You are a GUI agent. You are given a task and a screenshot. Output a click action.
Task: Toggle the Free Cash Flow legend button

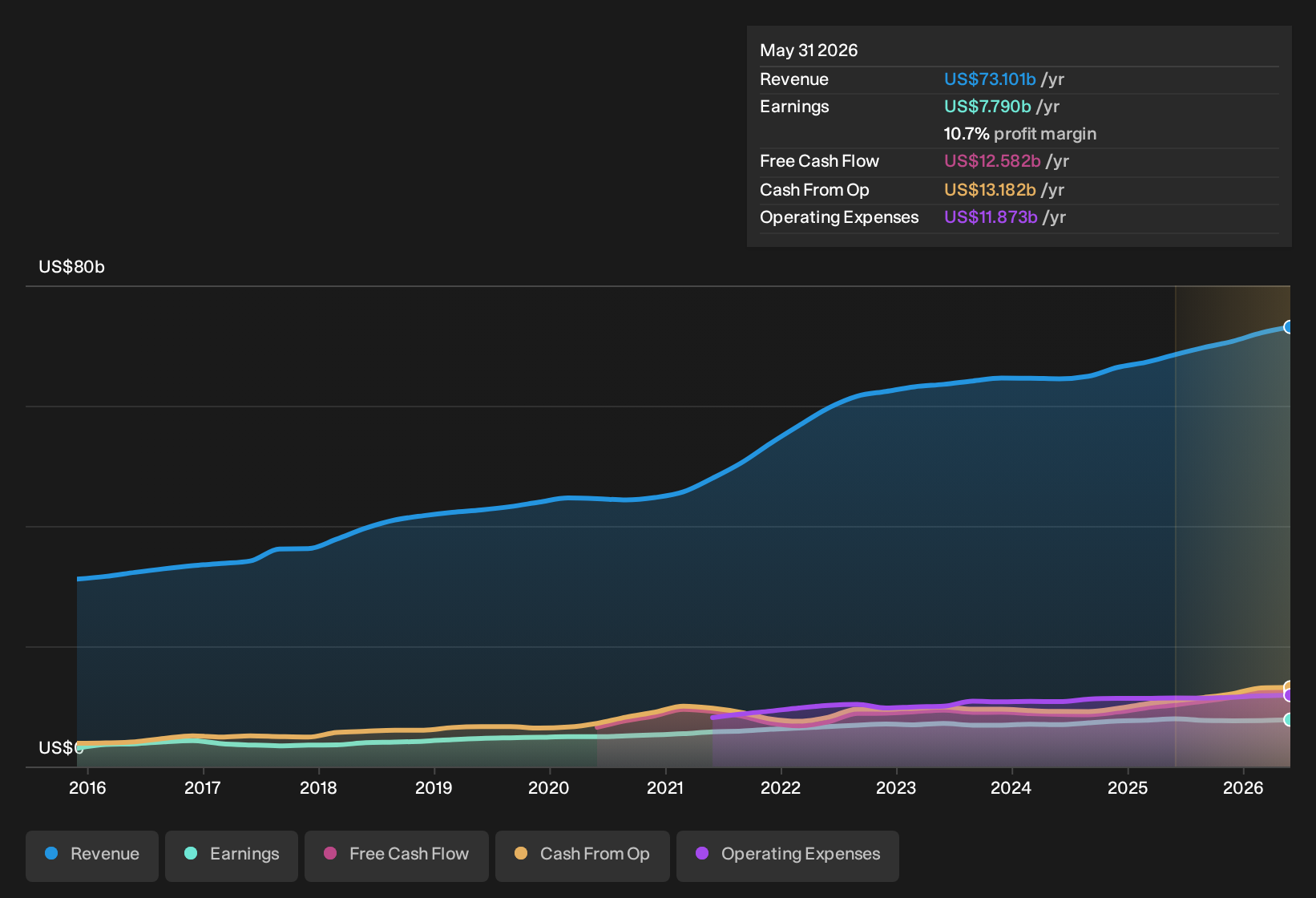coord(397,855)
